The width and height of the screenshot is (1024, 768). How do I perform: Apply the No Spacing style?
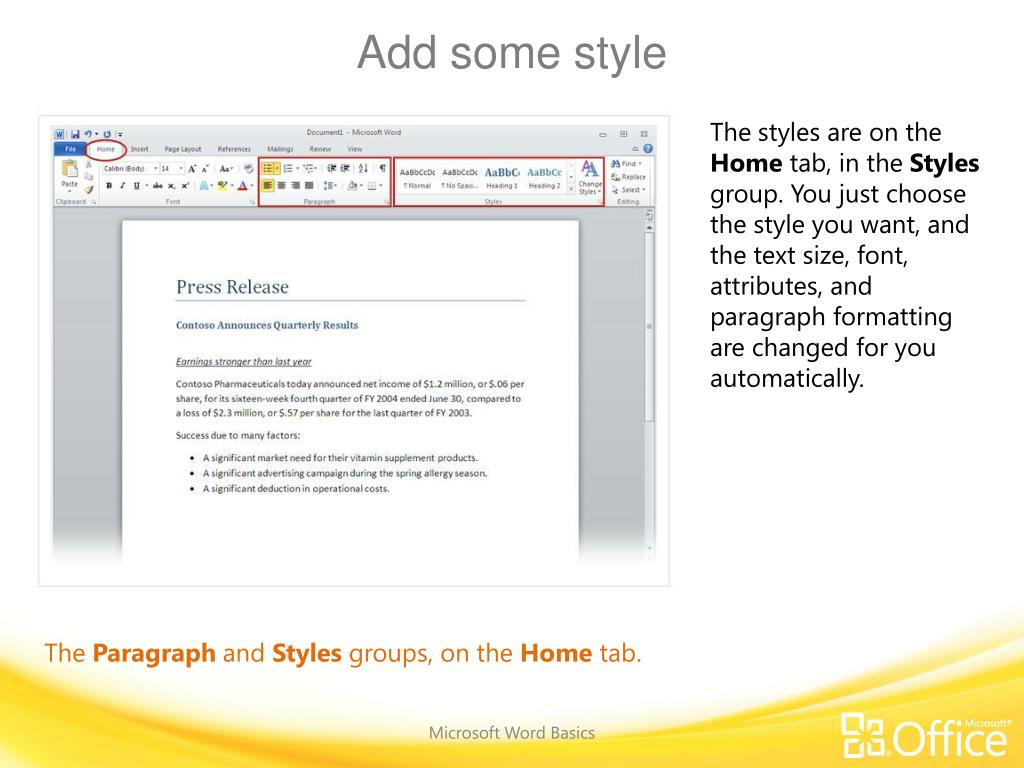(460, 178)
